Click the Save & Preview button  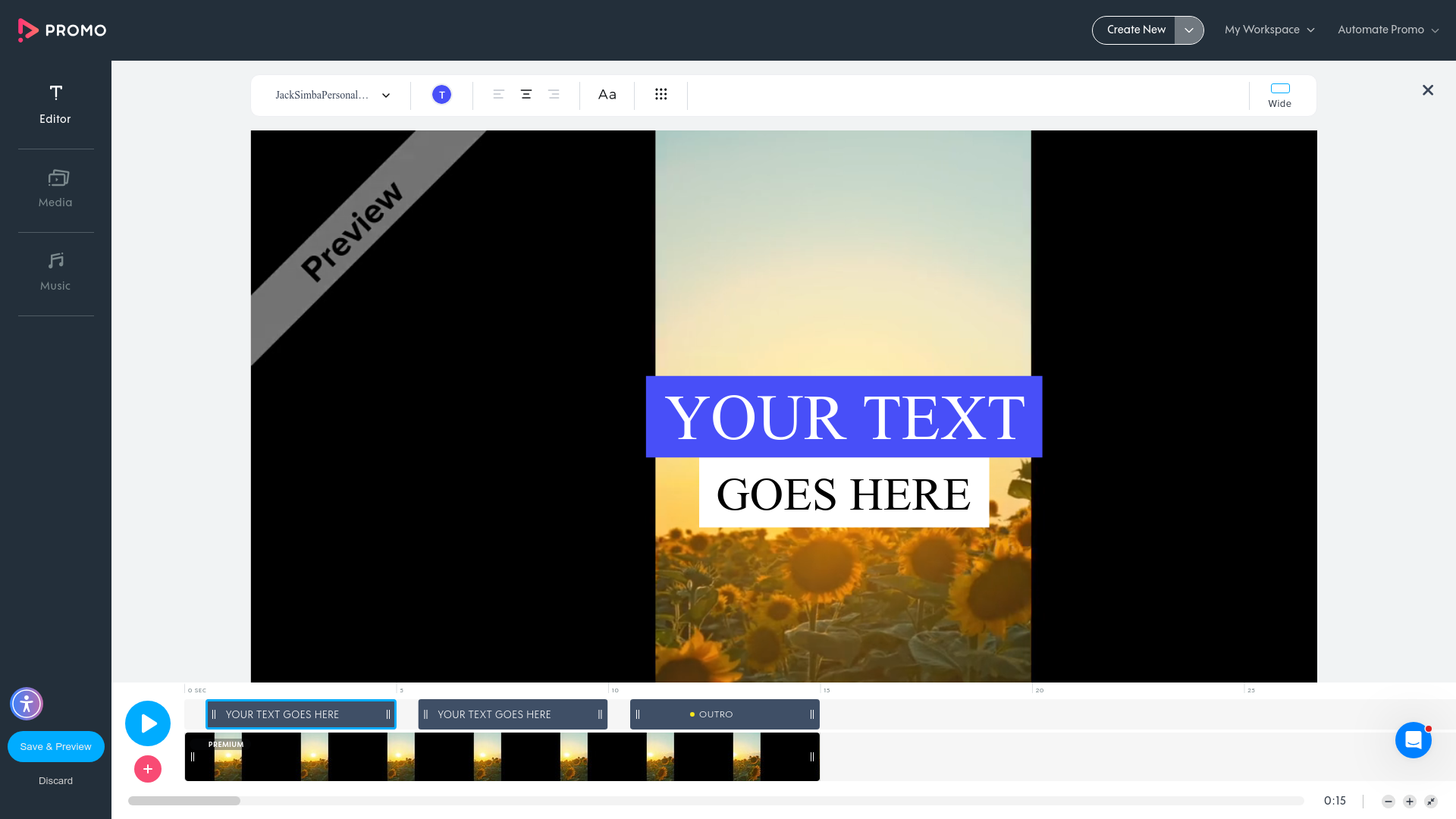coord(55,746)
